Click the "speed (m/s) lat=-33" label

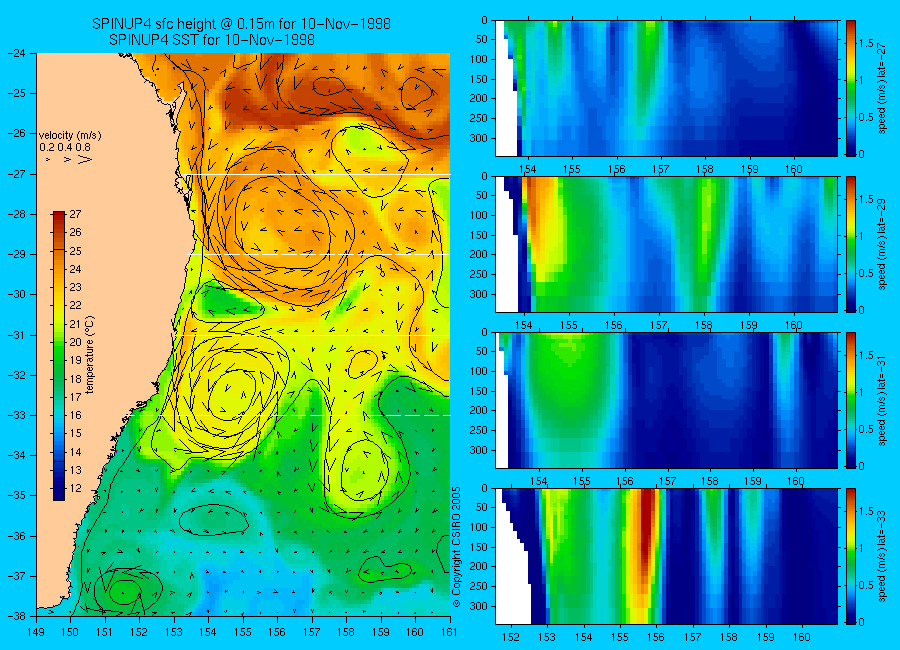[x=882, y=556]
